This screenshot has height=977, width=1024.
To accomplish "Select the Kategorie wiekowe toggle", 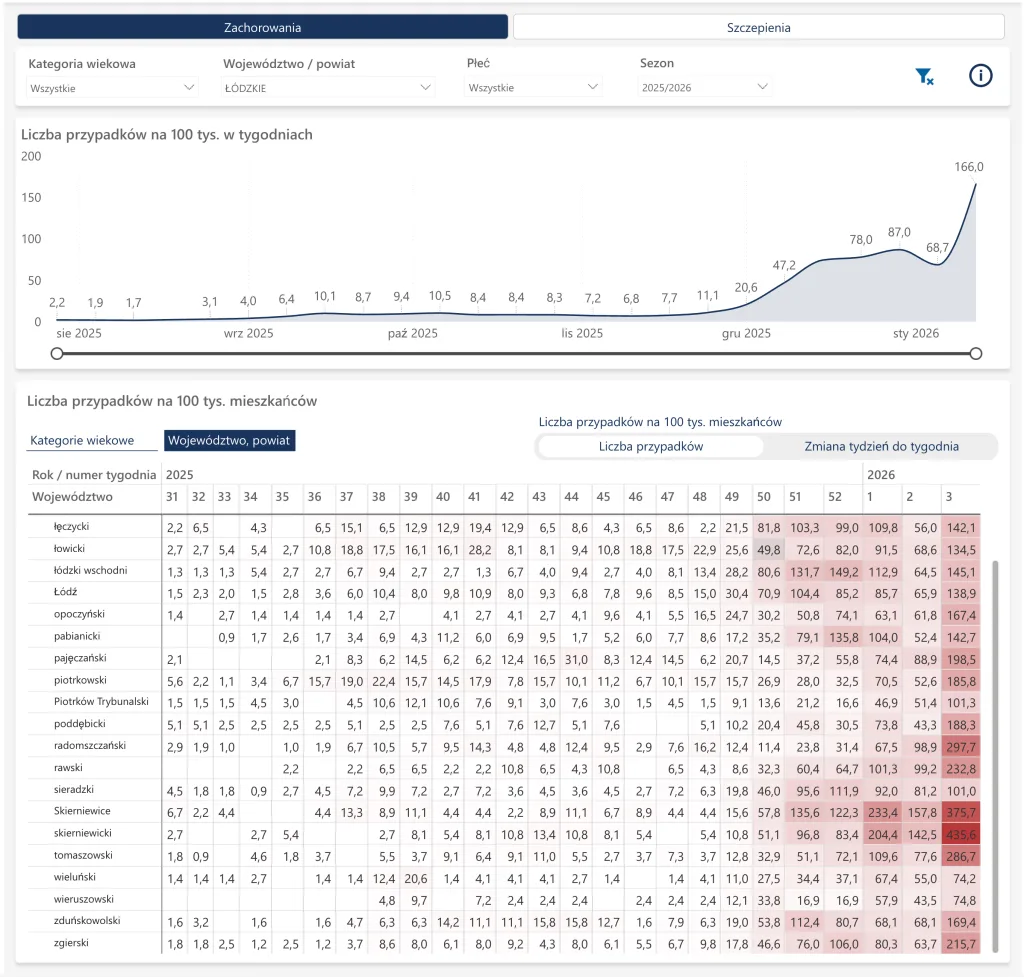I will (82, 441).
